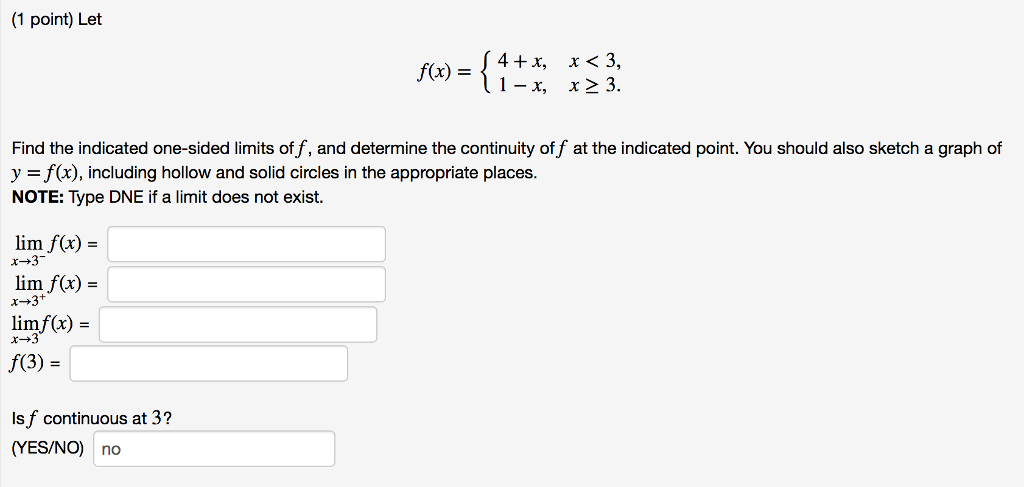Click the "Is f continuous at 3?" question
Image resolution: width=1024 pixels, height=487 pixels.
tap(92, 418)
